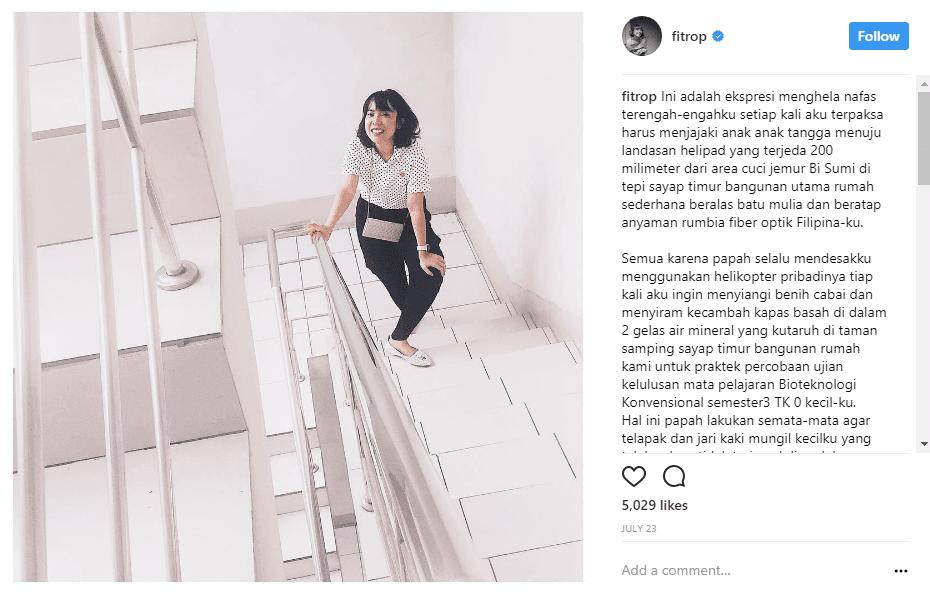Screen dimensions: 930x593
Task: Click the white handbag in the photo
Action: point(383,229)
